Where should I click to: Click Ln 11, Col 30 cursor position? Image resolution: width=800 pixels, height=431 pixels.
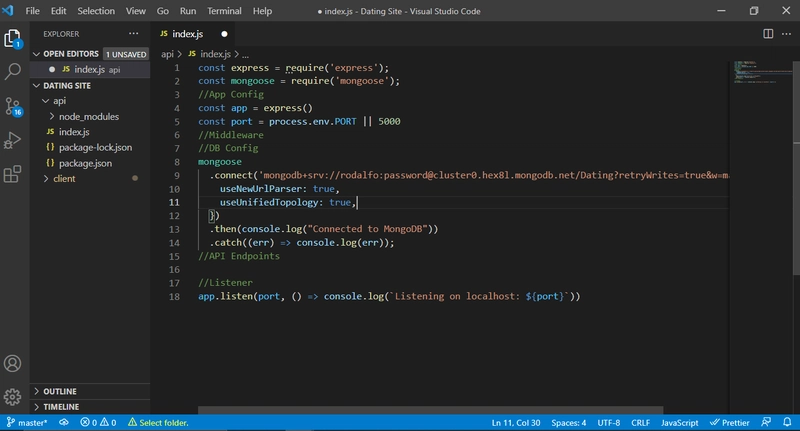tap(516, 422)
